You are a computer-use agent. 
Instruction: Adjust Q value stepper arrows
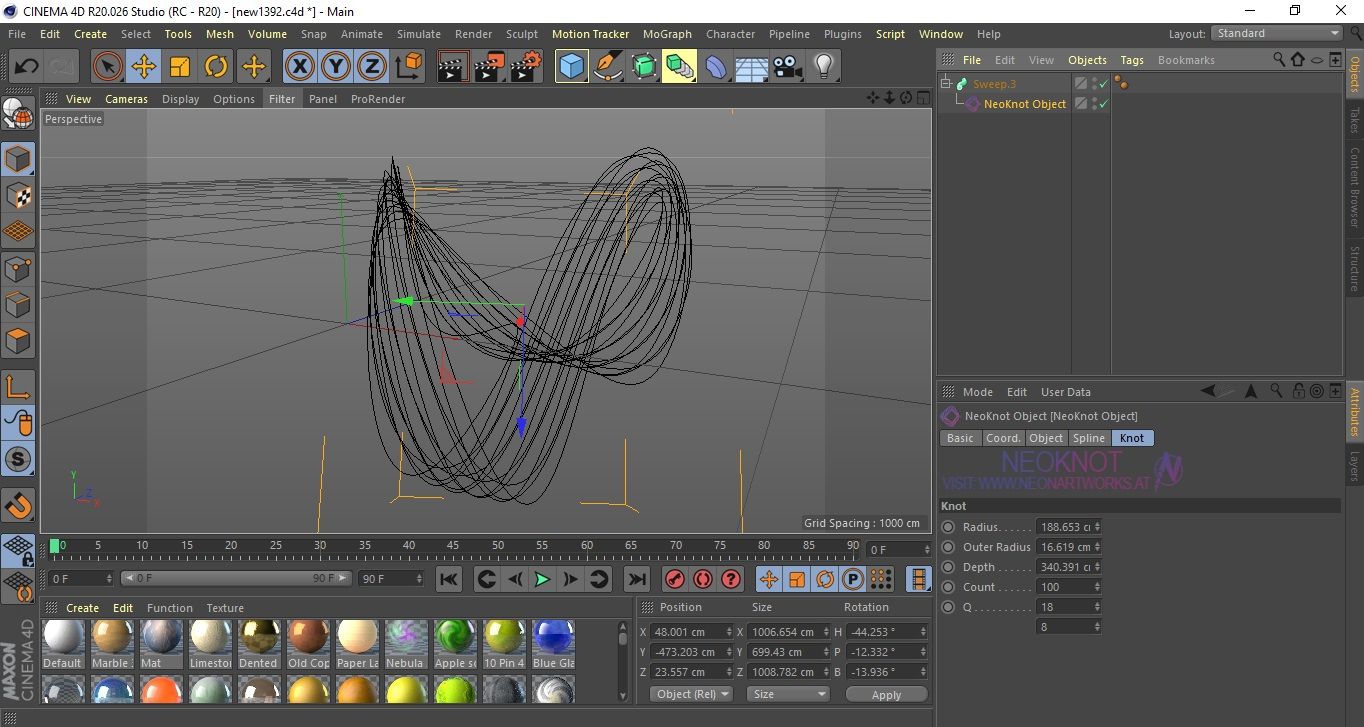tap(1098, 607)
